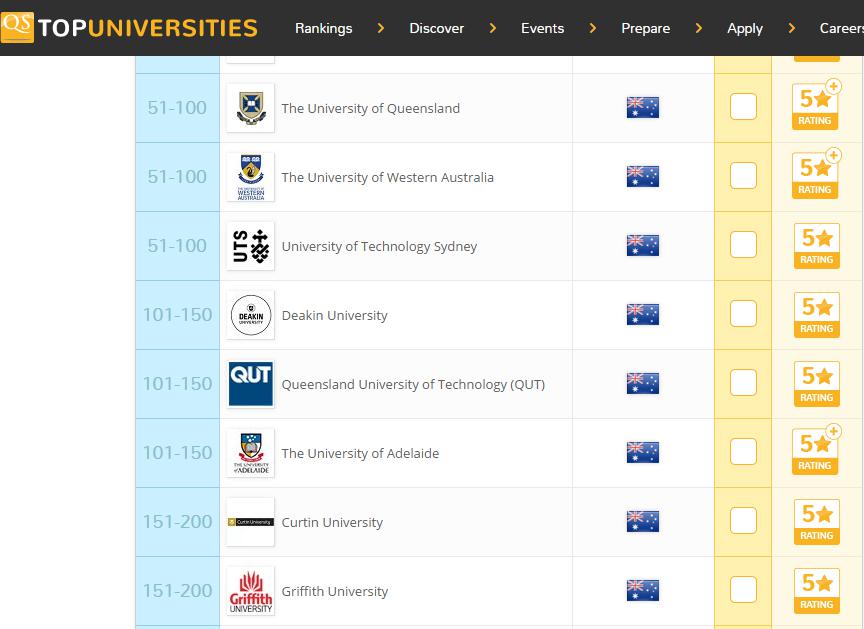Open the Apply menu item
Viewport: 864px width, 629px height.
pyautogui.click(x=744, y=28)
